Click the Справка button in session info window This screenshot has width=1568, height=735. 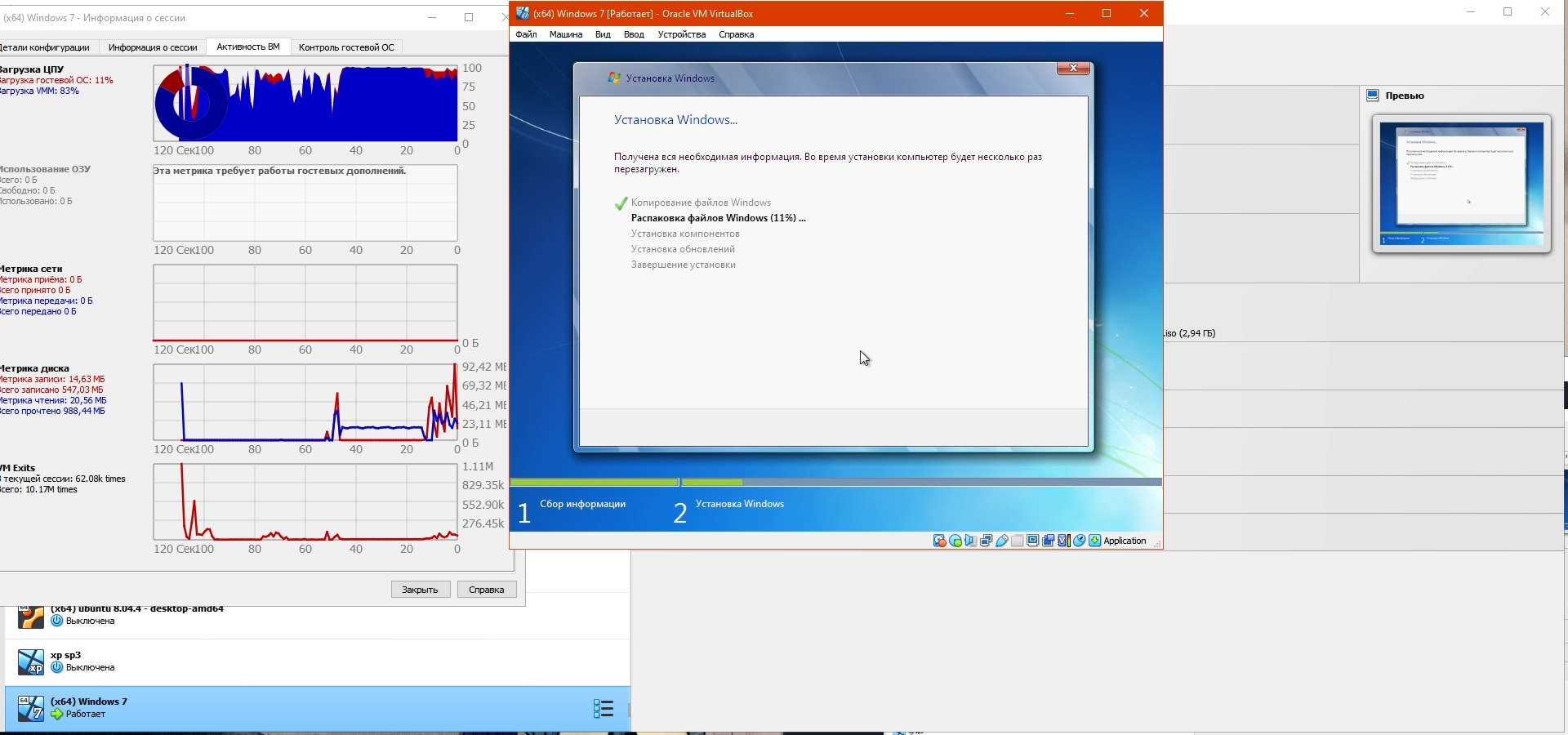click(x=487, y=590)
